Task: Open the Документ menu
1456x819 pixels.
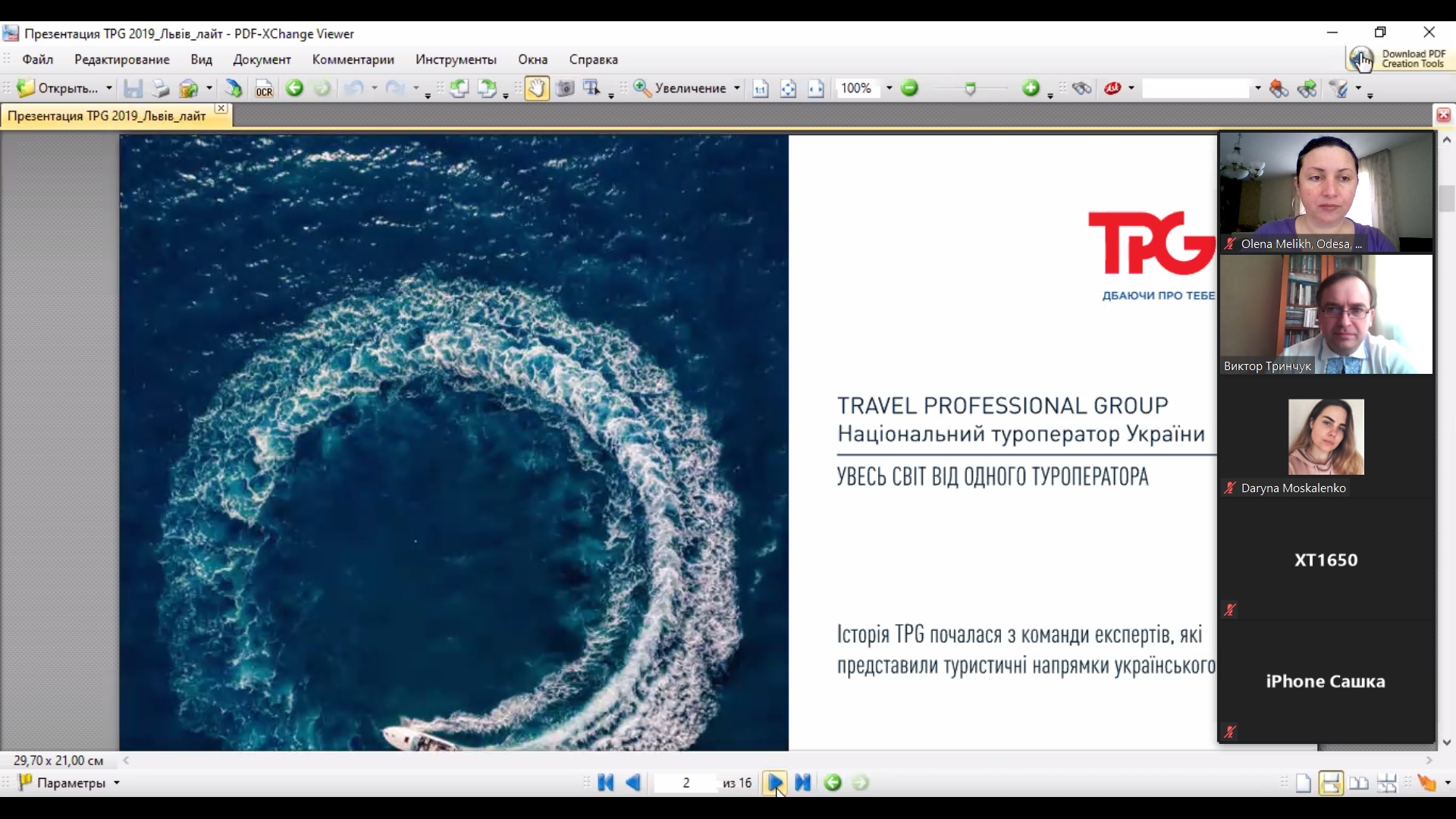Action: [x=262, y=59]
